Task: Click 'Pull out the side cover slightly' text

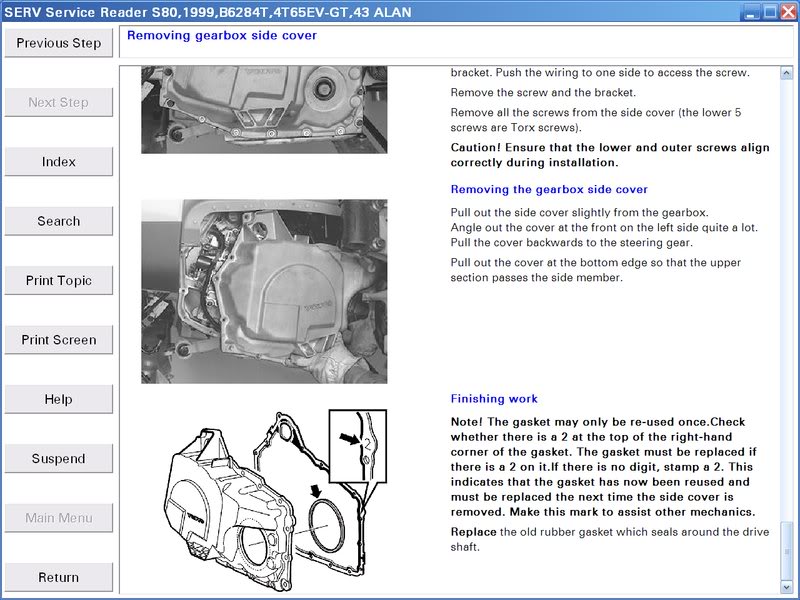Action: [x=580, y=212]
